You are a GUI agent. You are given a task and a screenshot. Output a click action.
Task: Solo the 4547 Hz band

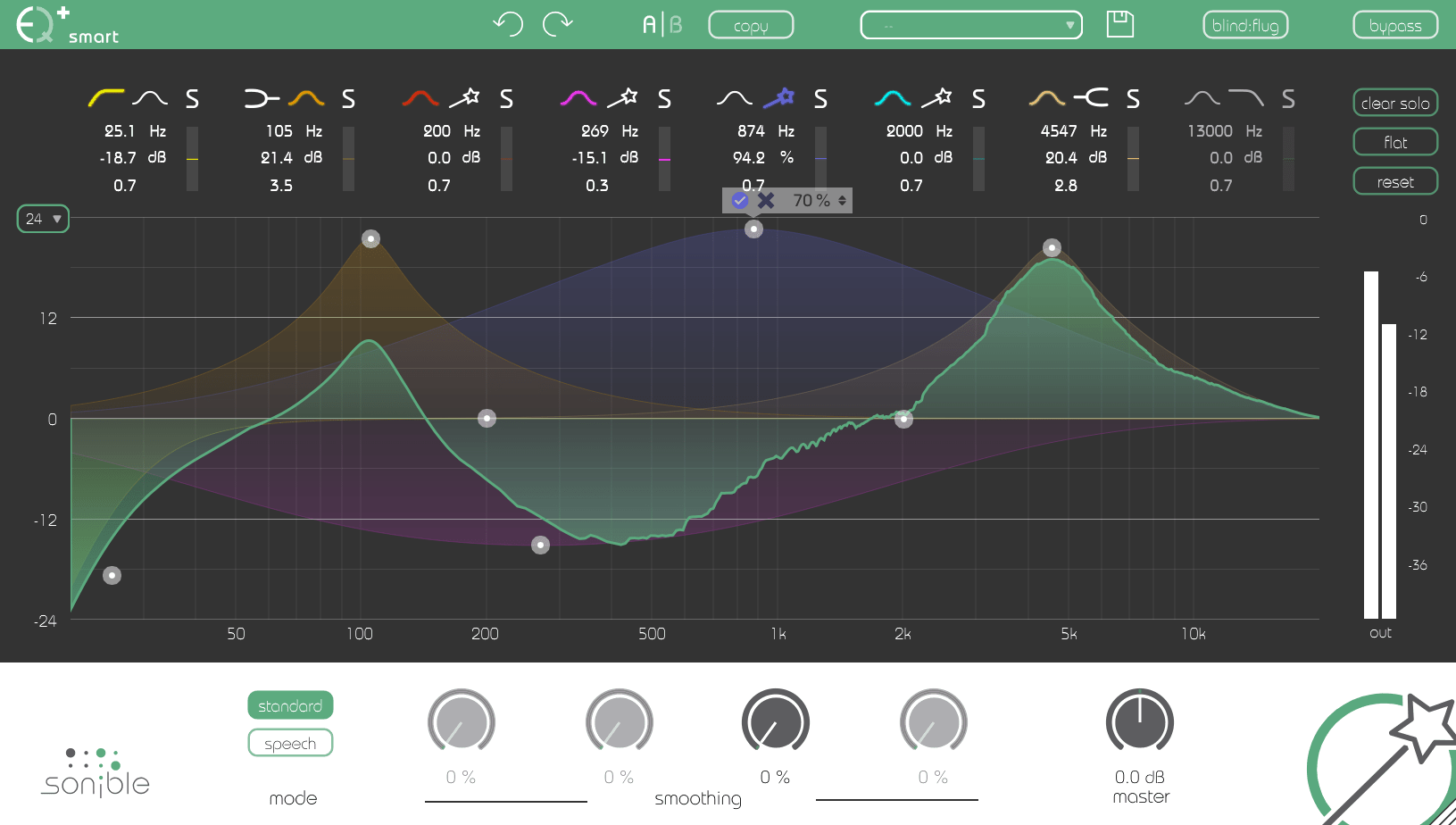pyautogui.click(x=1133, y=98)
